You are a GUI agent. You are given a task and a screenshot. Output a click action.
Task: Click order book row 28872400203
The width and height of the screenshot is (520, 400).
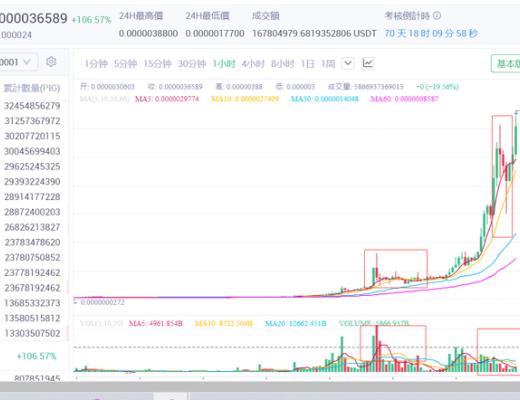32,212
